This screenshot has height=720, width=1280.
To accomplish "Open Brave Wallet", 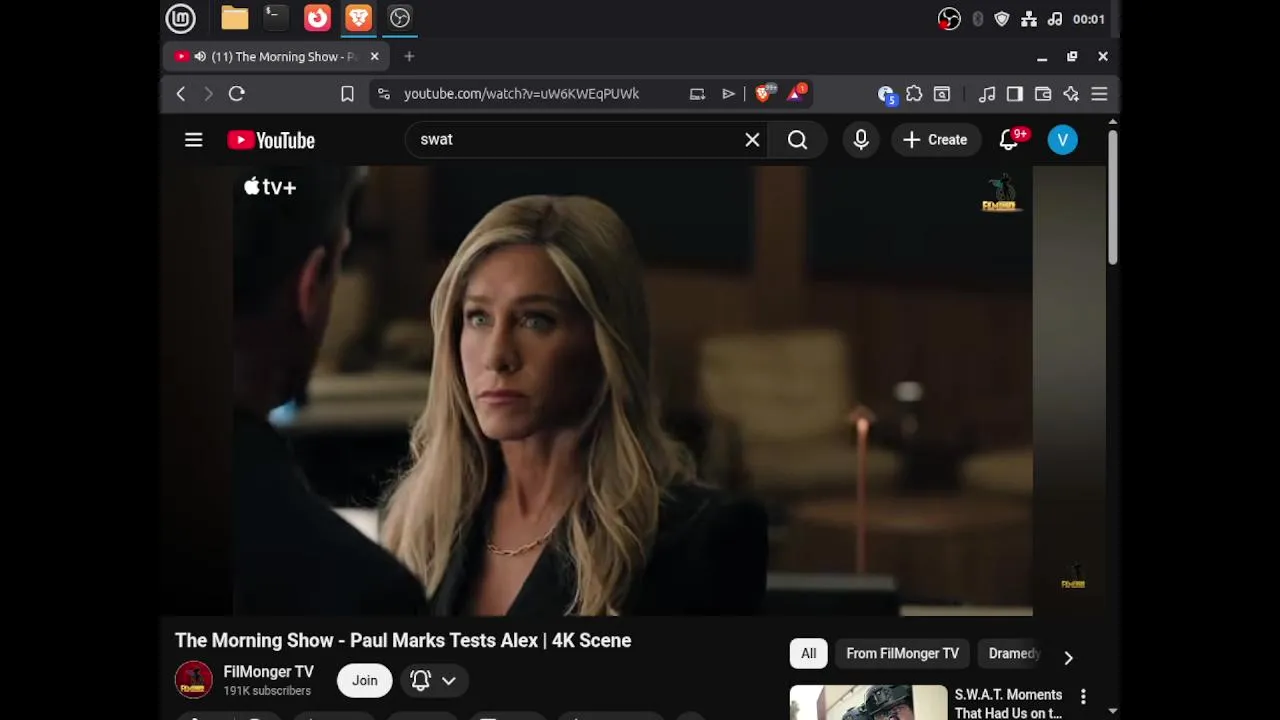I will 1043,94.
